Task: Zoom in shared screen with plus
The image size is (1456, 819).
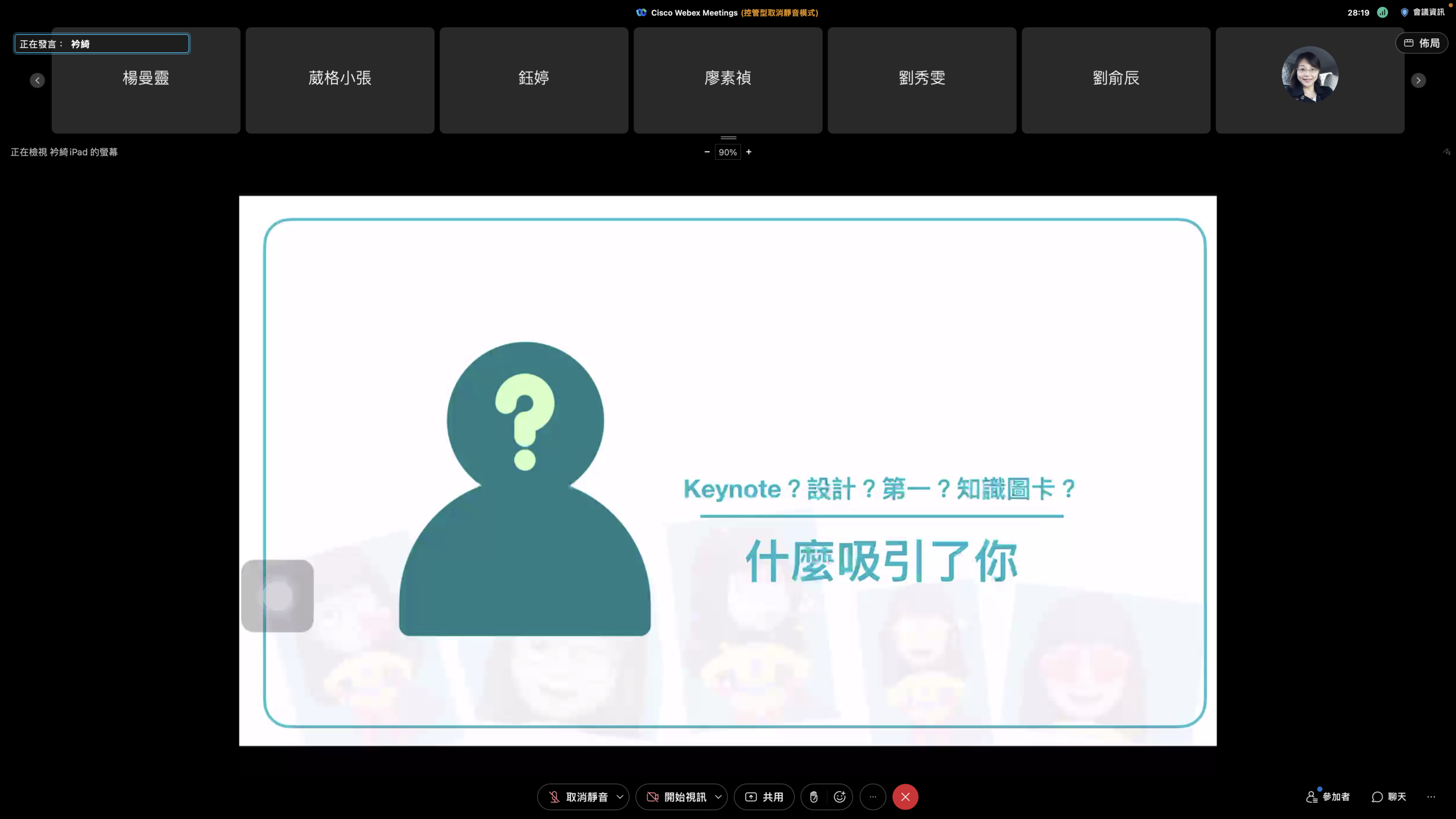Action: pyautogui.click(x=748, y=152)
